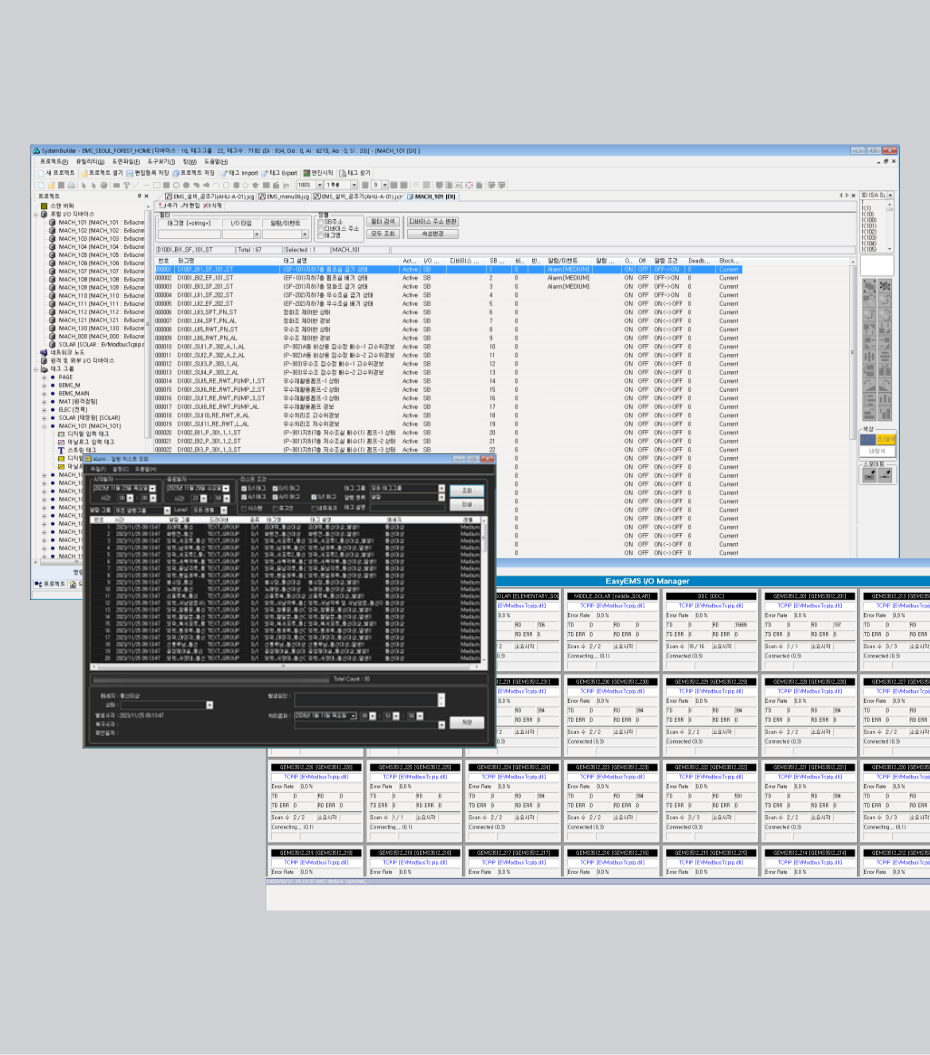Open the I/O 타입 filter dropdown
This screenshot has height=1055, width=930.
point(256,235)
